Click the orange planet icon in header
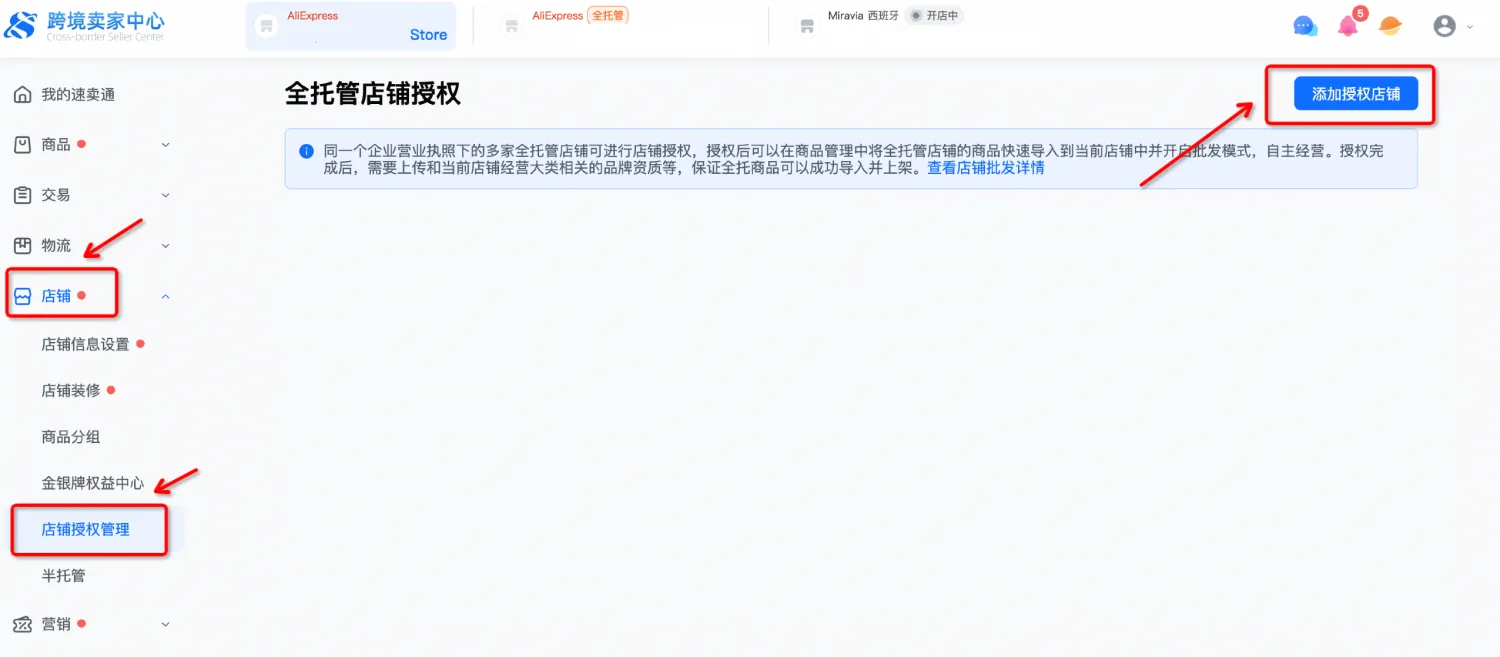The height and width of the screenshot is (657, 1500). coord(1390,27)
